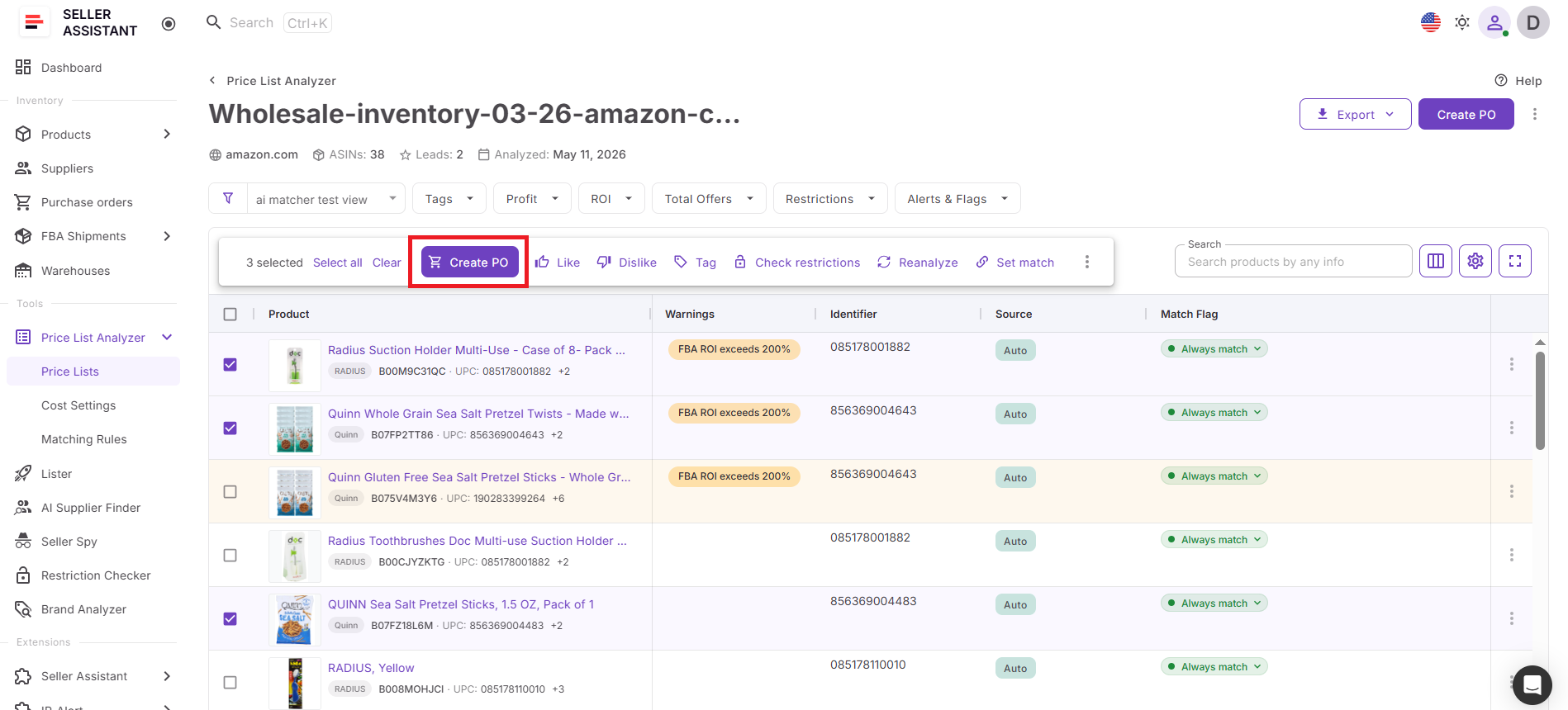This screenshot has height=710, width=1568.
Task: Expand the Products sidebar item
Action: tap(167, 134)
